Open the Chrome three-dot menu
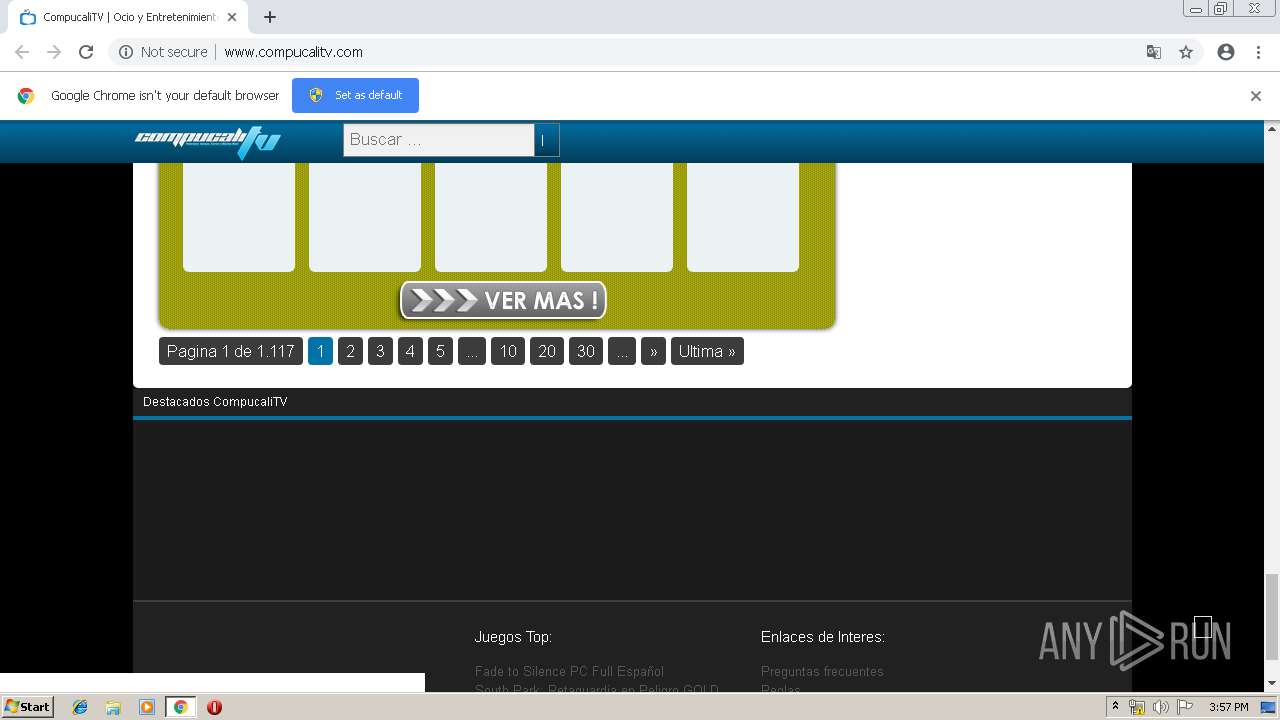 point(1258,52)
